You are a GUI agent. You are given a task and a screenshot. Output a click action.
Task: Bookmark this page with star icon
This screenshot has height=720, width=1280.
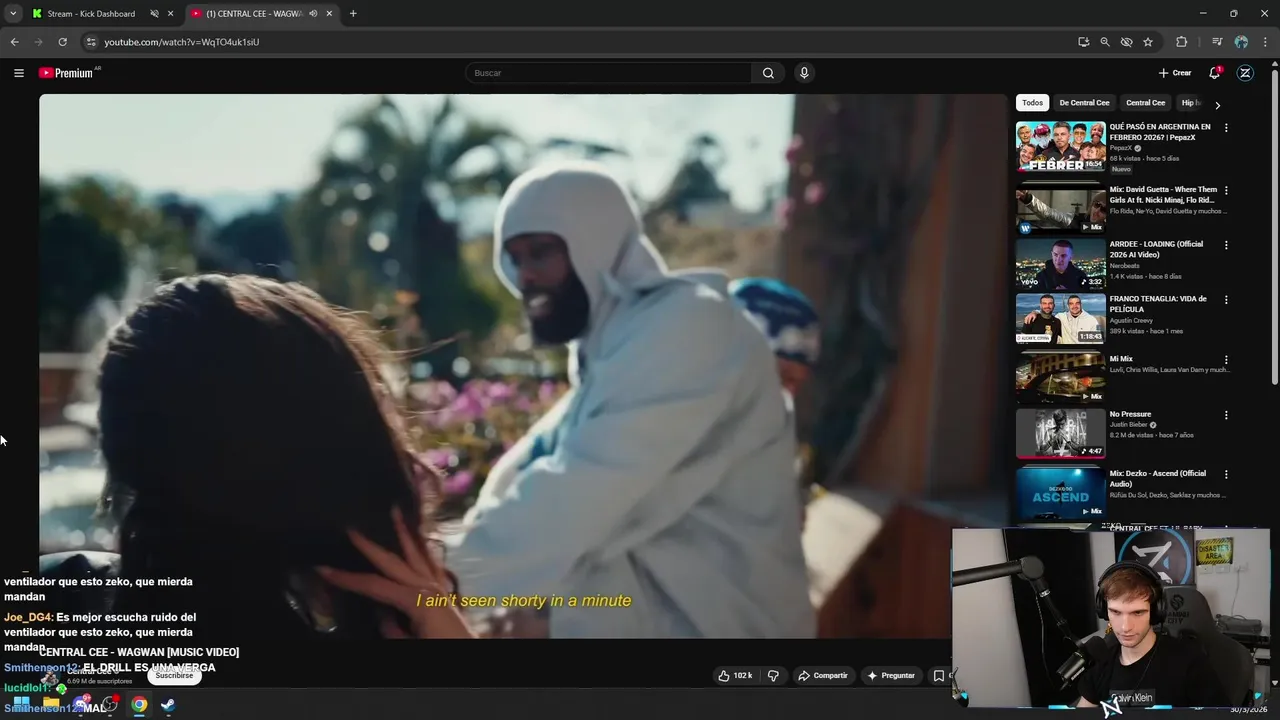point(1148,42)
